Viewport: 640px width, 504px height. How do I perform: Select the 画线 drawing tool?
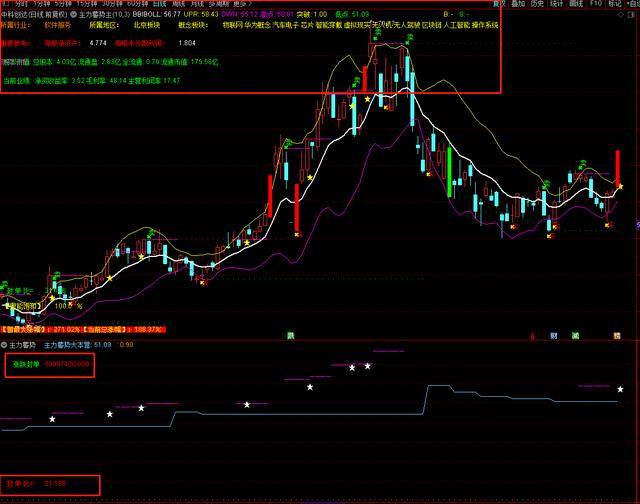584,4
